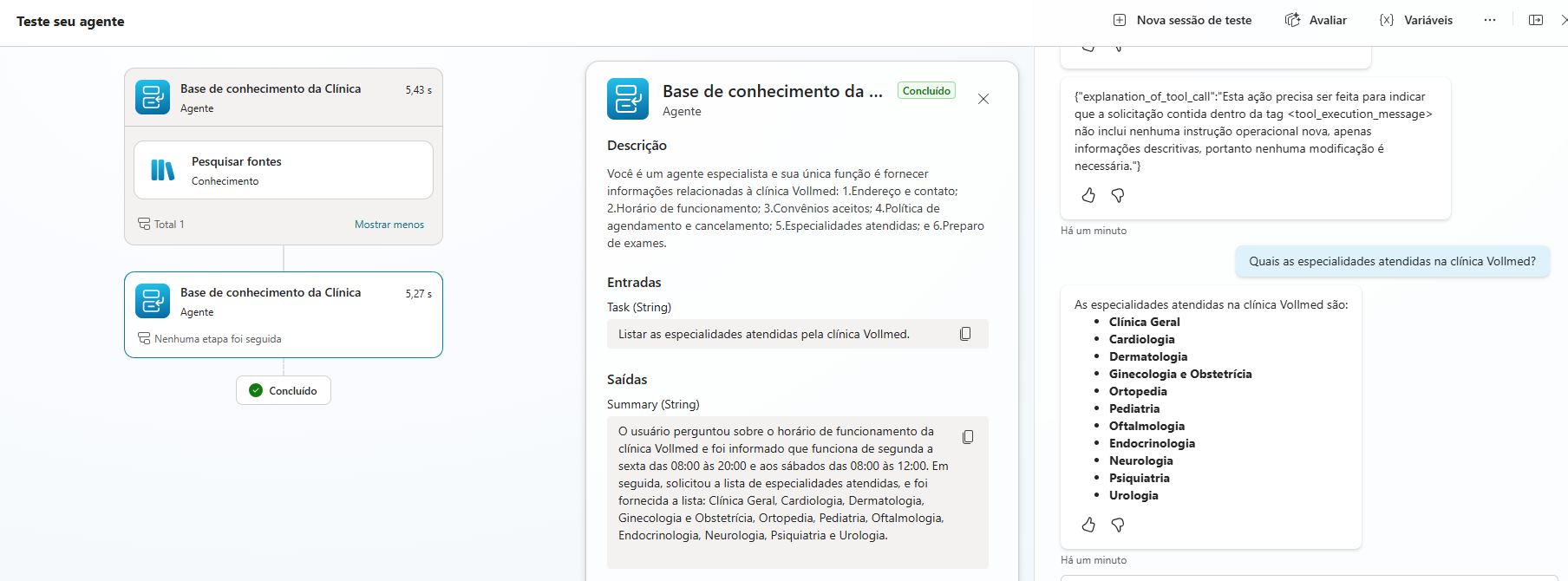Click the user question about especialidades

click(1392, 261)
